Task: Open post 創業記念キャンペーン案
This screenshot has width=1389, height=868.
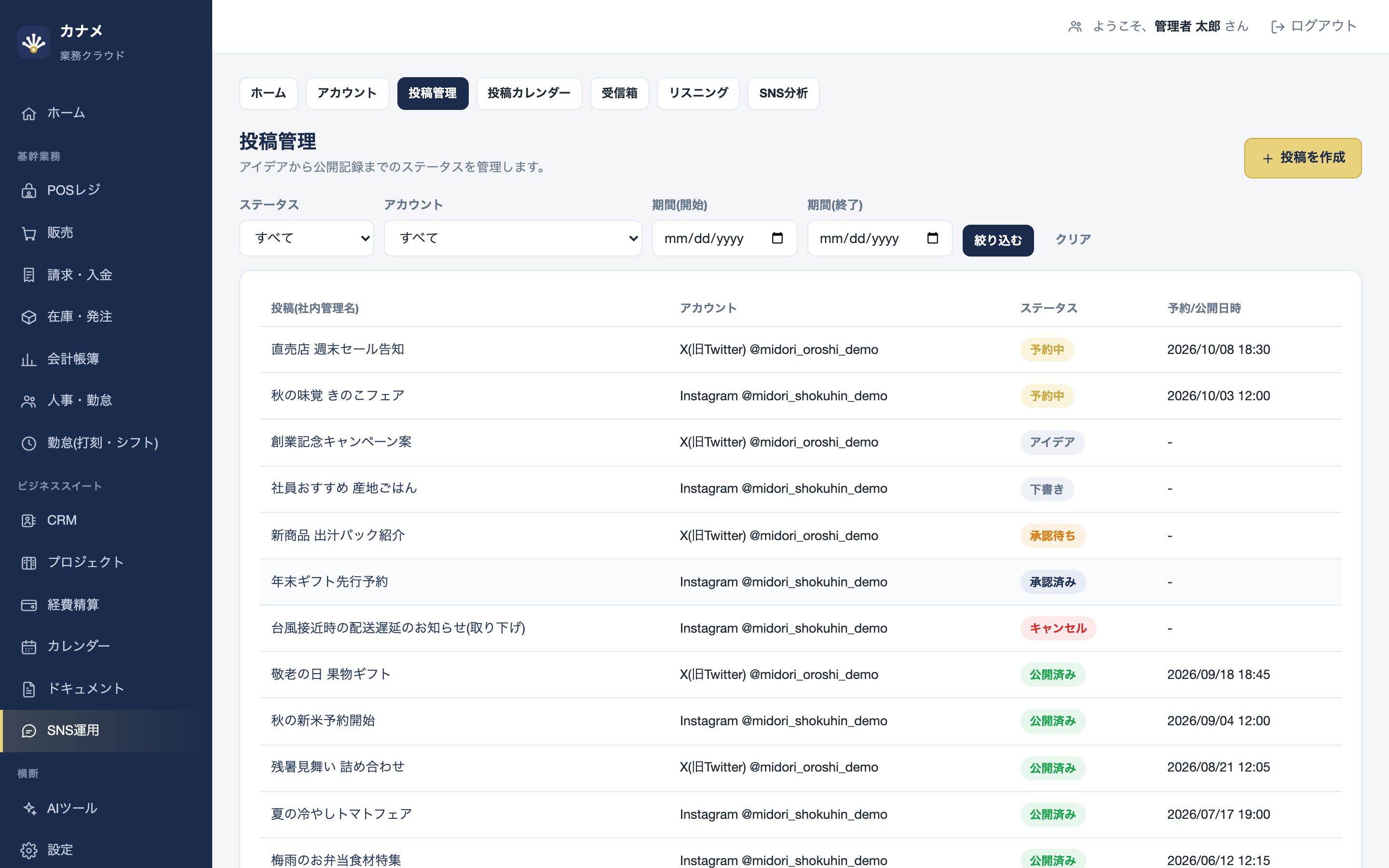Action: [x=341, y=442]
